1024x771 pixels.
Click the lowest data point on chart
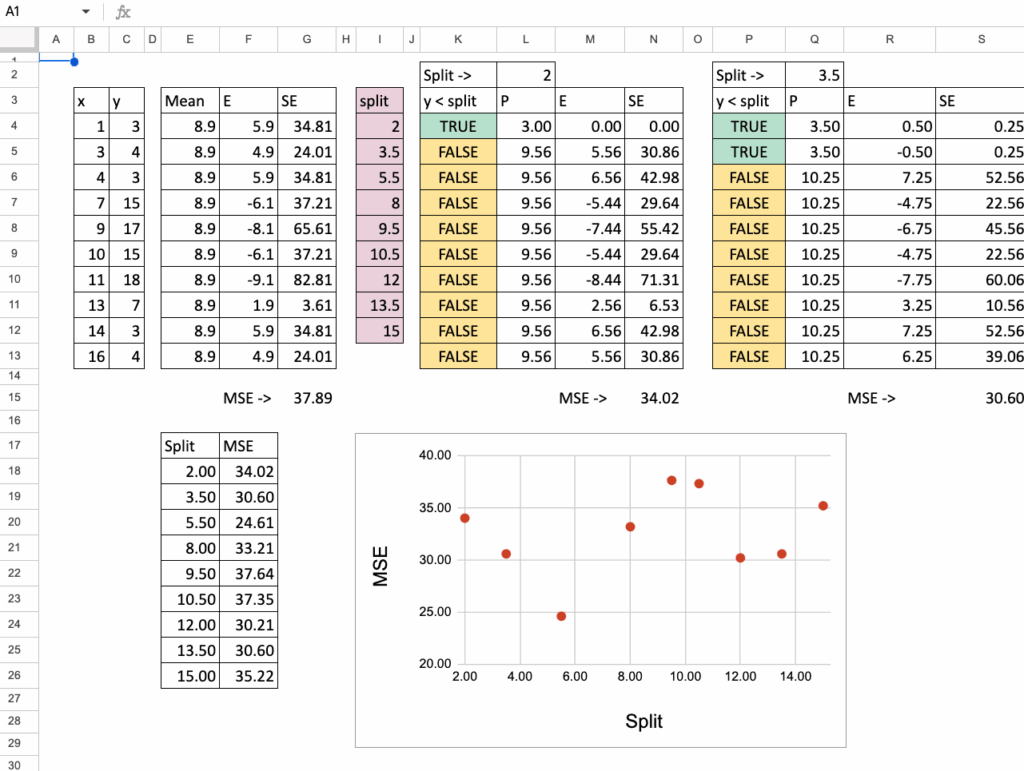pyautogui.click(x=561, y=616)
